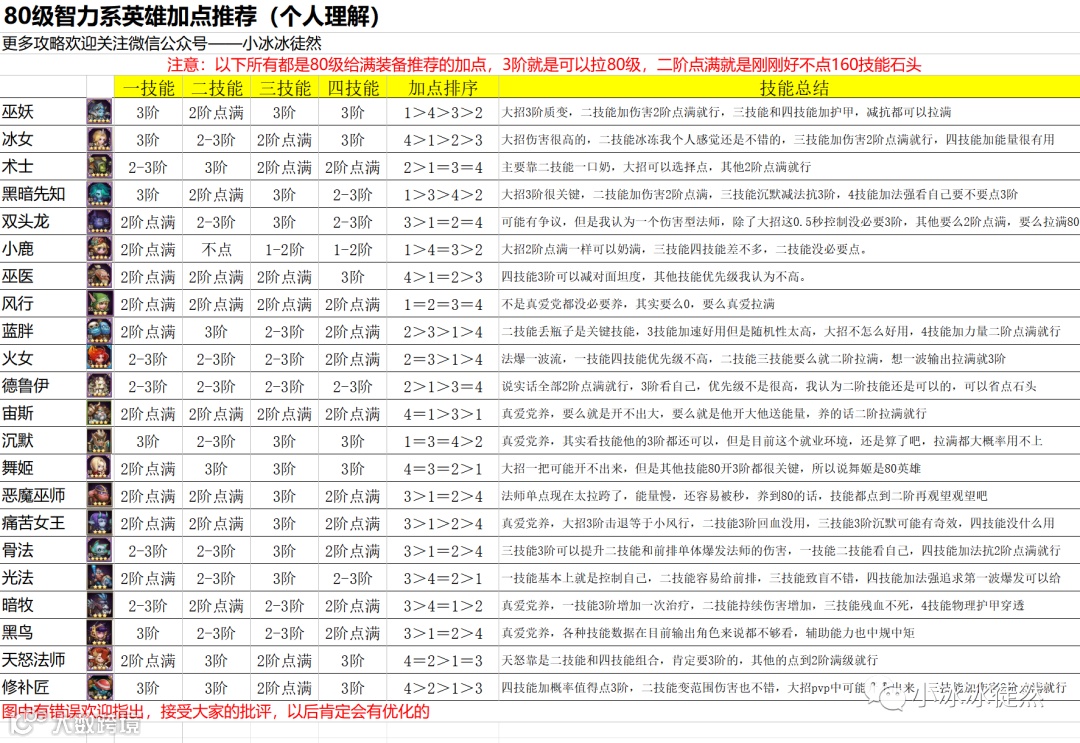Click the red 注意 notice line

pyautogui.click(x=543, y=65)
